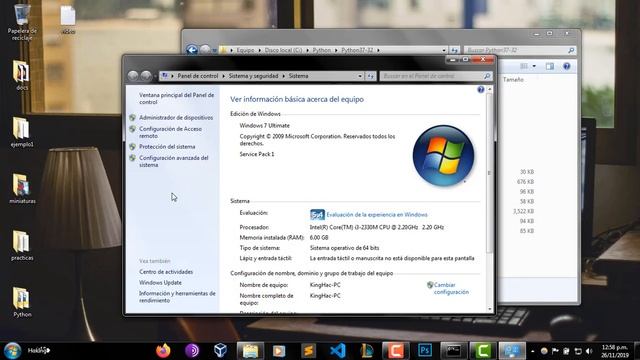Open the sailboat app taskbar icon
This screenshot has width=640, height=360.
(x=367, y=351)
